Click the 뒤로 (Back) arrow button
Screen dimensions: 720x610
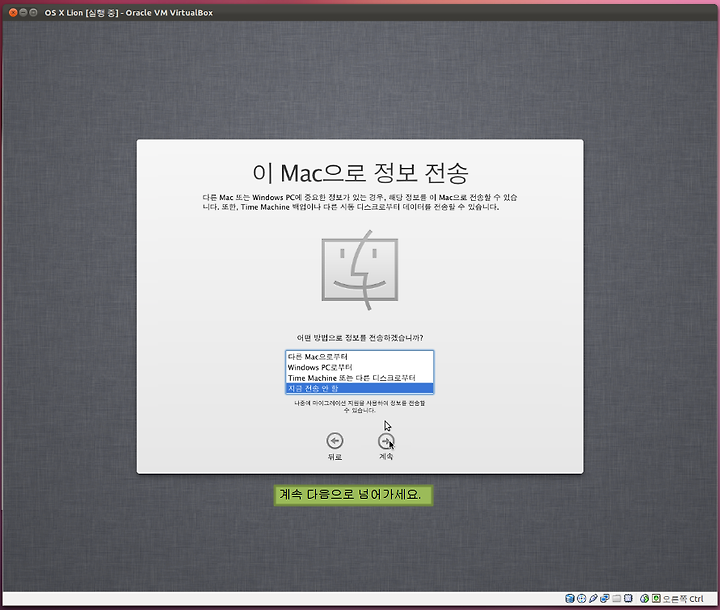[x=335, y=441]
